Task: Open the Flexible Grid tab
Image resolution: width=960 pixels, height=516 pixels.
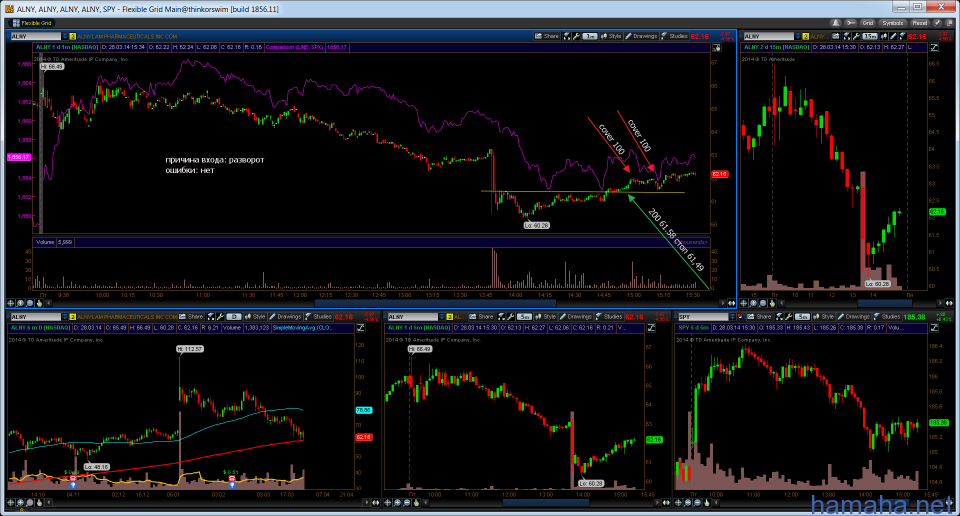Action: [x=34, y=23]
